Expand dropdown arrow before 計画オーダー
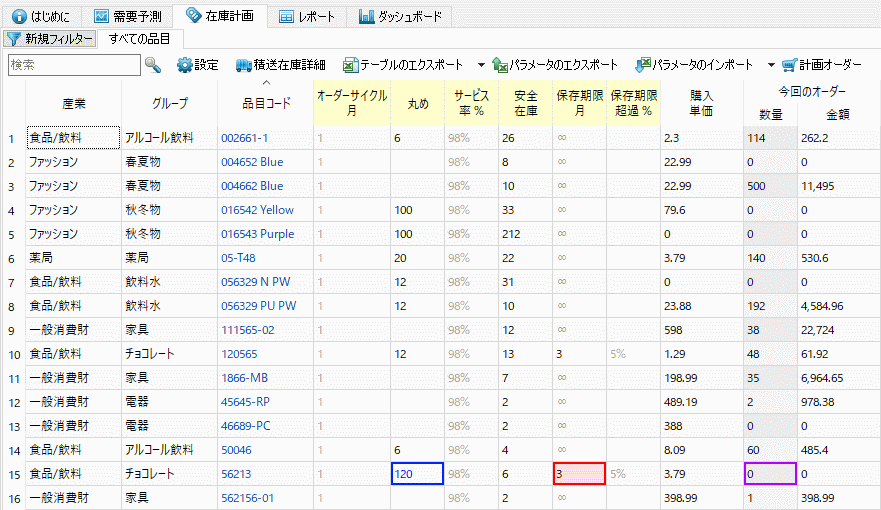The image size is (881, 510). pyautogui.click(x=771, y=65)
